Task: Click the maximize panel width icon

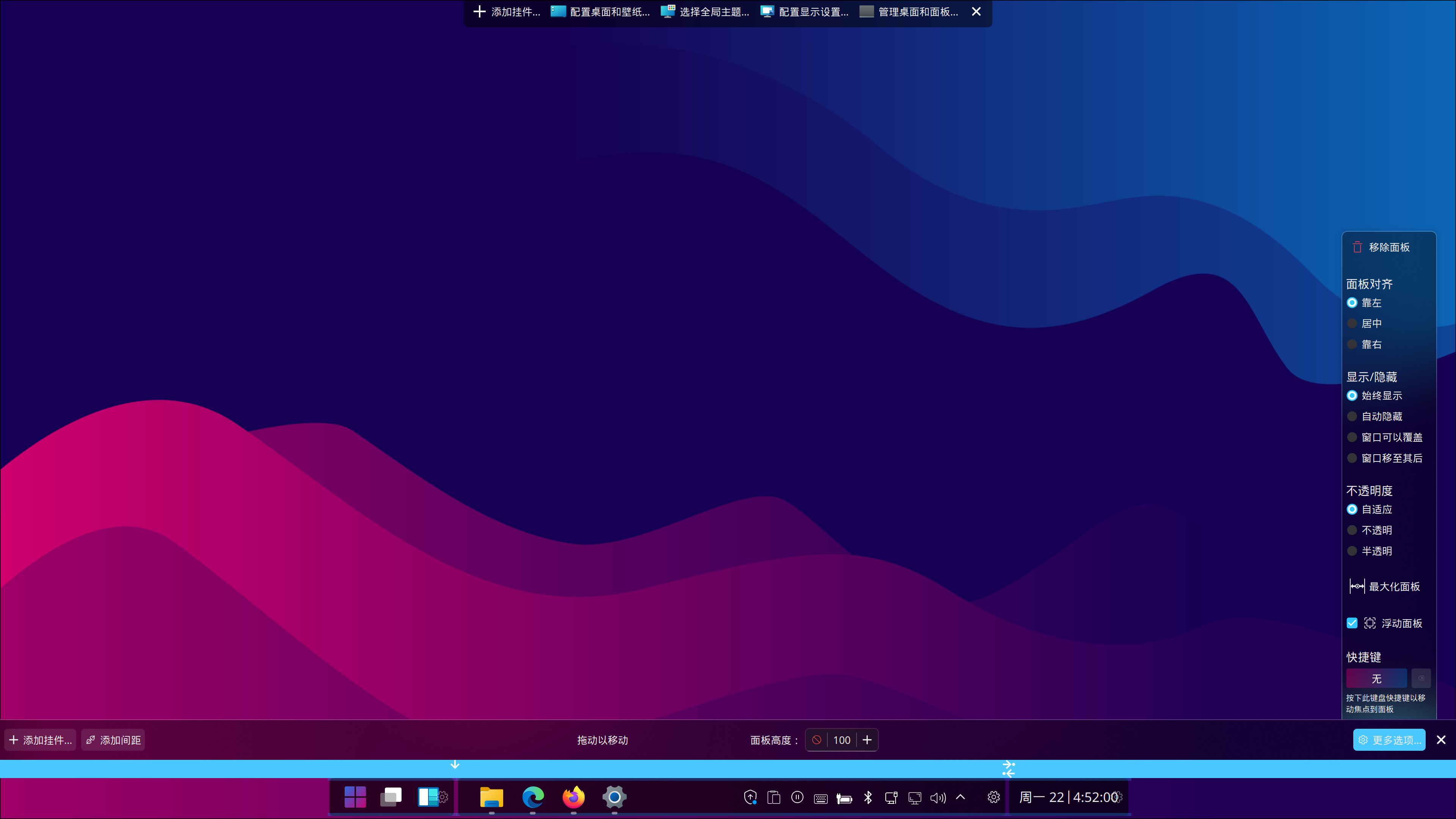Action: pyautogui.click(x=1357, y=586)
